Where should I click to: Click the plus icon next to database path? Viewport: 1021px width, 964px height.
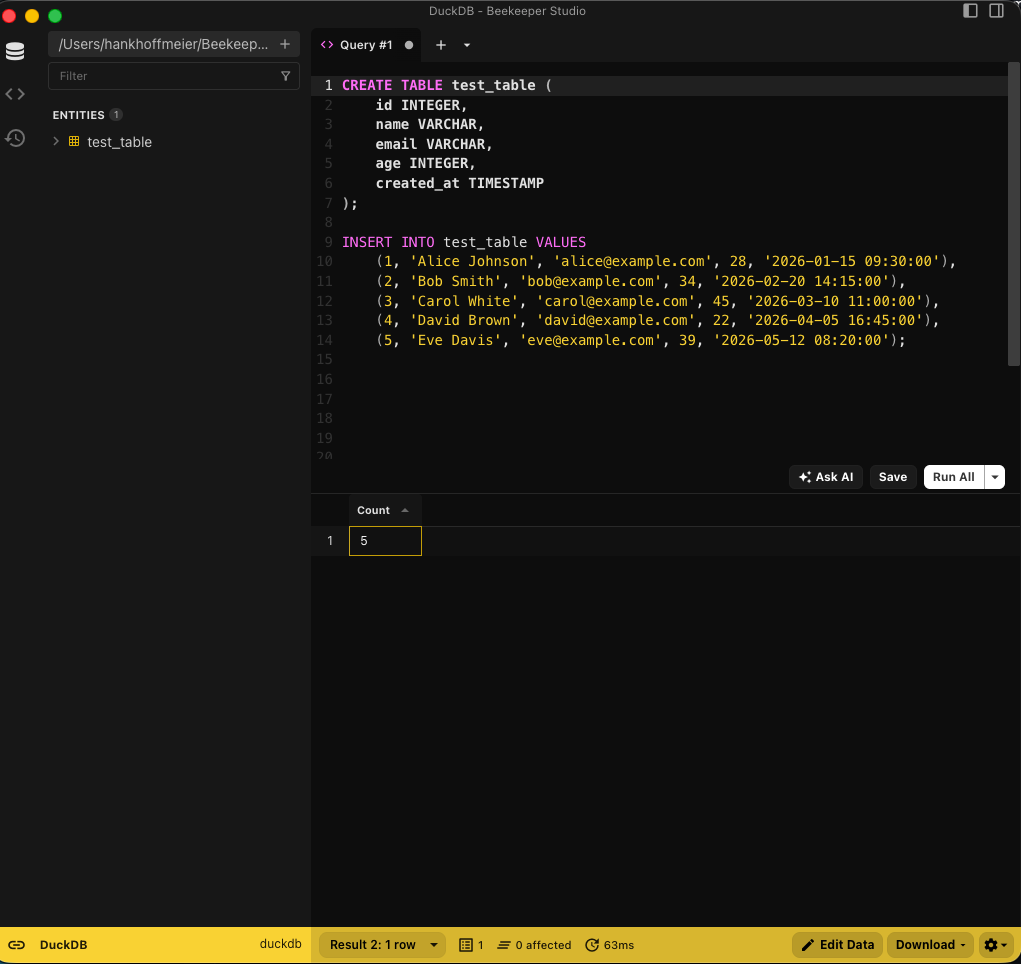coord(285,44)
